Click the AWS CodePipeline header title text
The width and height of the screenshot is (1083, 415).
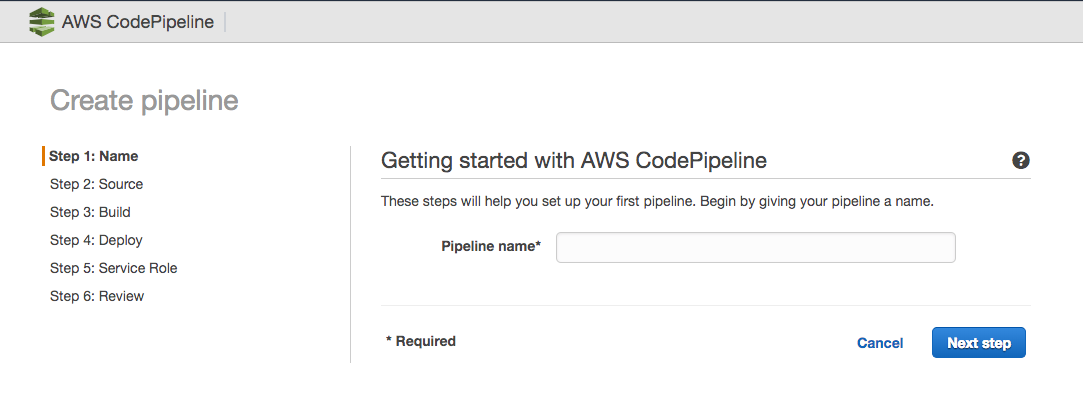tap(137, 22)
